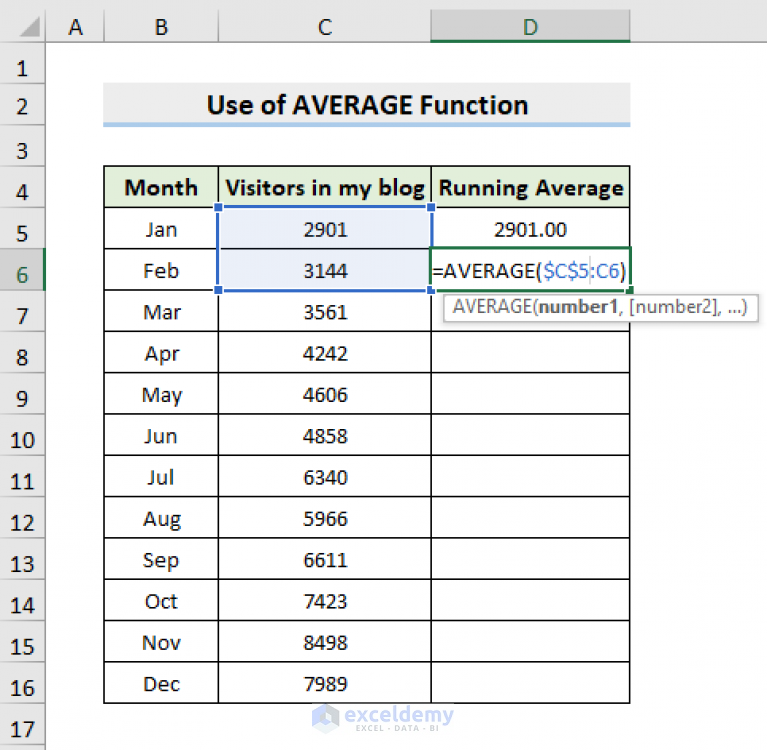Viewport: 767px width, 750px height.
Task: Click the select-all corner triangle
Action: click(29, 26)
